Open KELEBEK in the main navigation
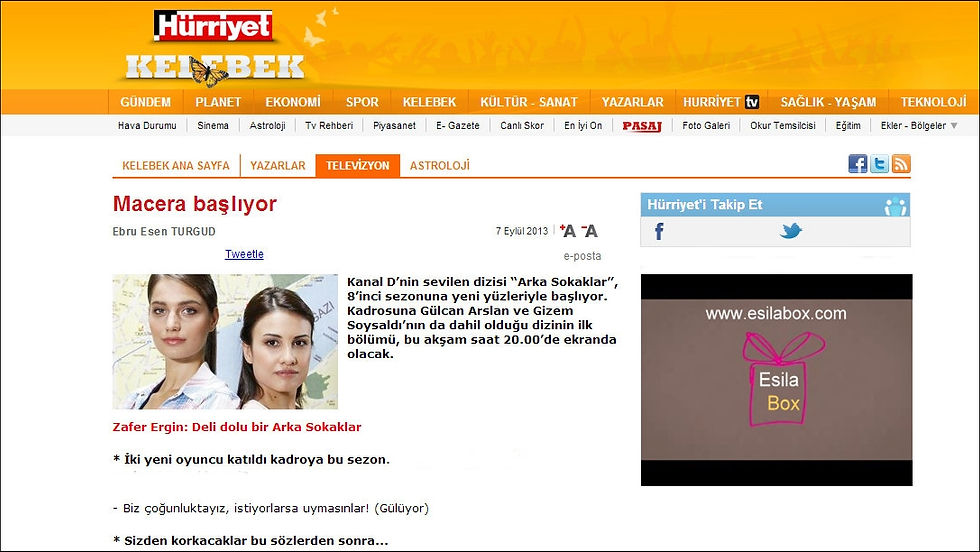980x552 pixels. coord(429,102)
